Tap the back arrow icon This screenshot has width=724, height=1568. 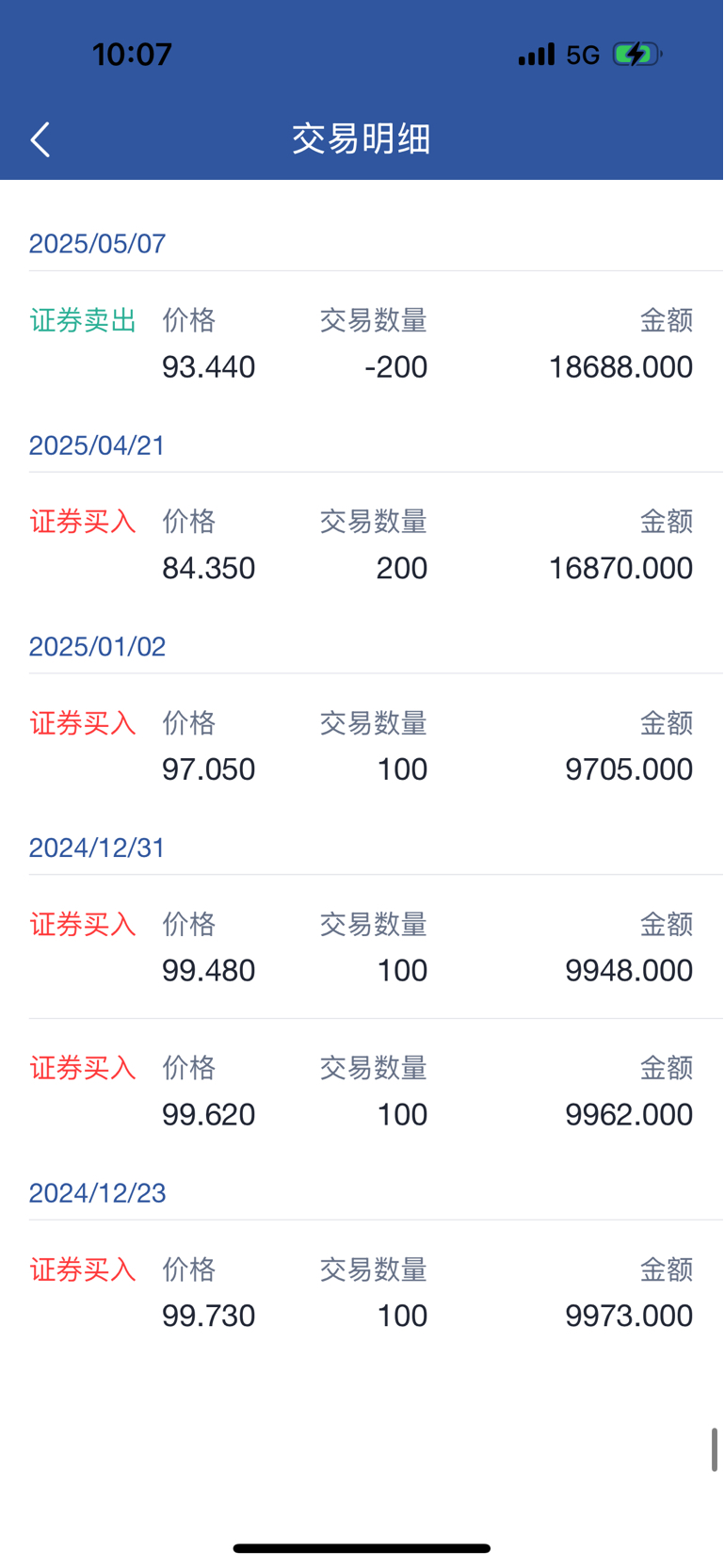(x=40, y=139)
